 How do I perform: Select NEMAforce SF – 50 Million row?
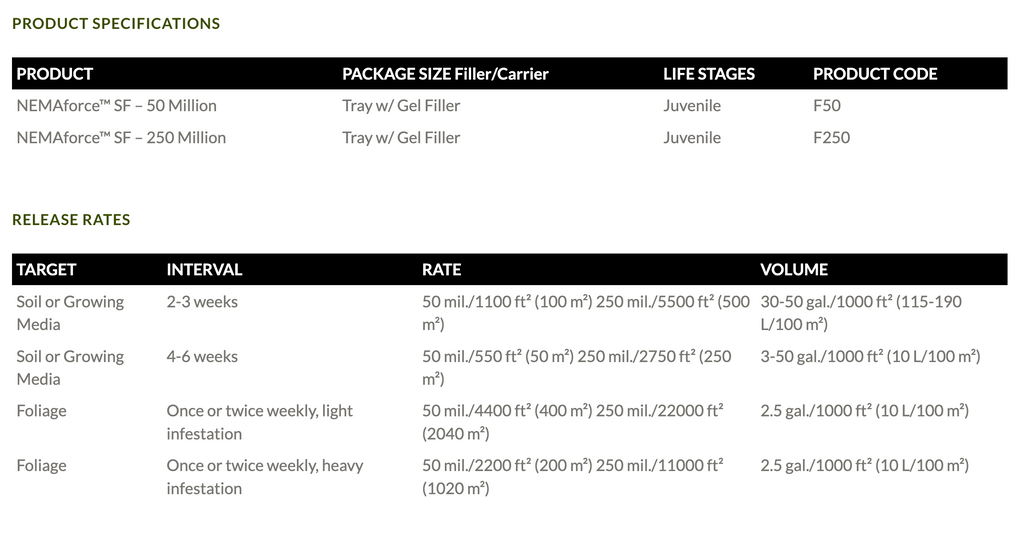point(509,106)
